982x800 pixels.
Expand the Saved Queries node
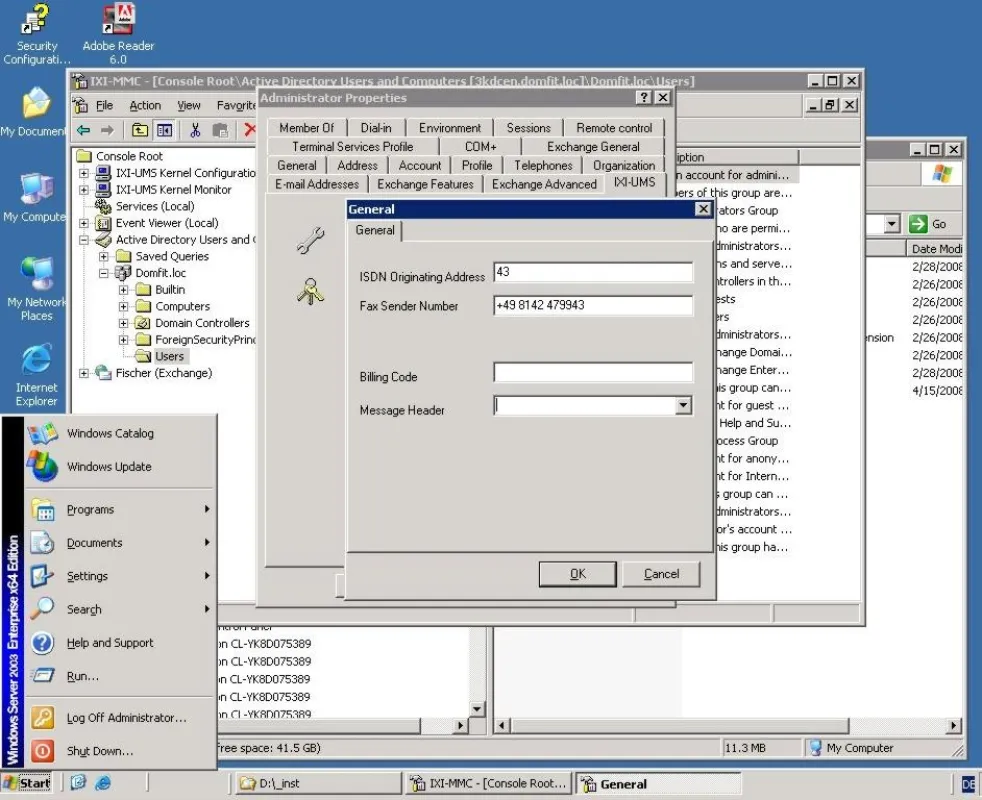click(104, 256)
